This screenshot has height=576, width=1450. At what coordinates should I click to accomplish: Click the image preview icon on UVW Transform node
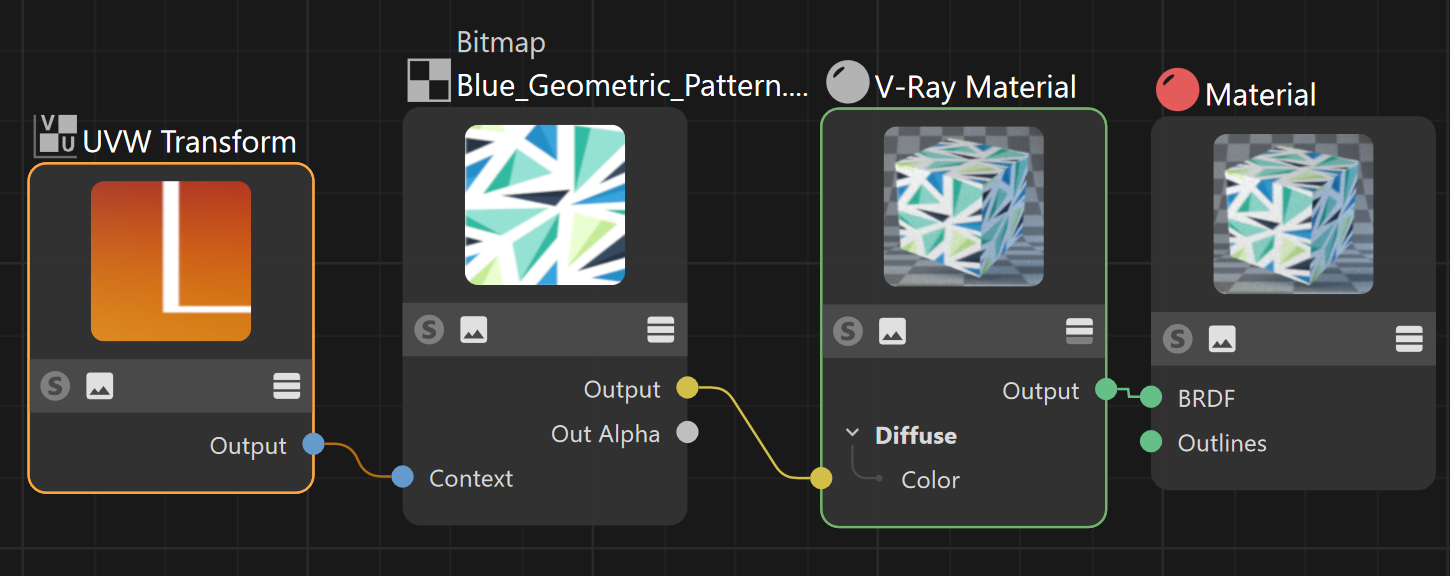pyautogui.click(x=99, y=385)
